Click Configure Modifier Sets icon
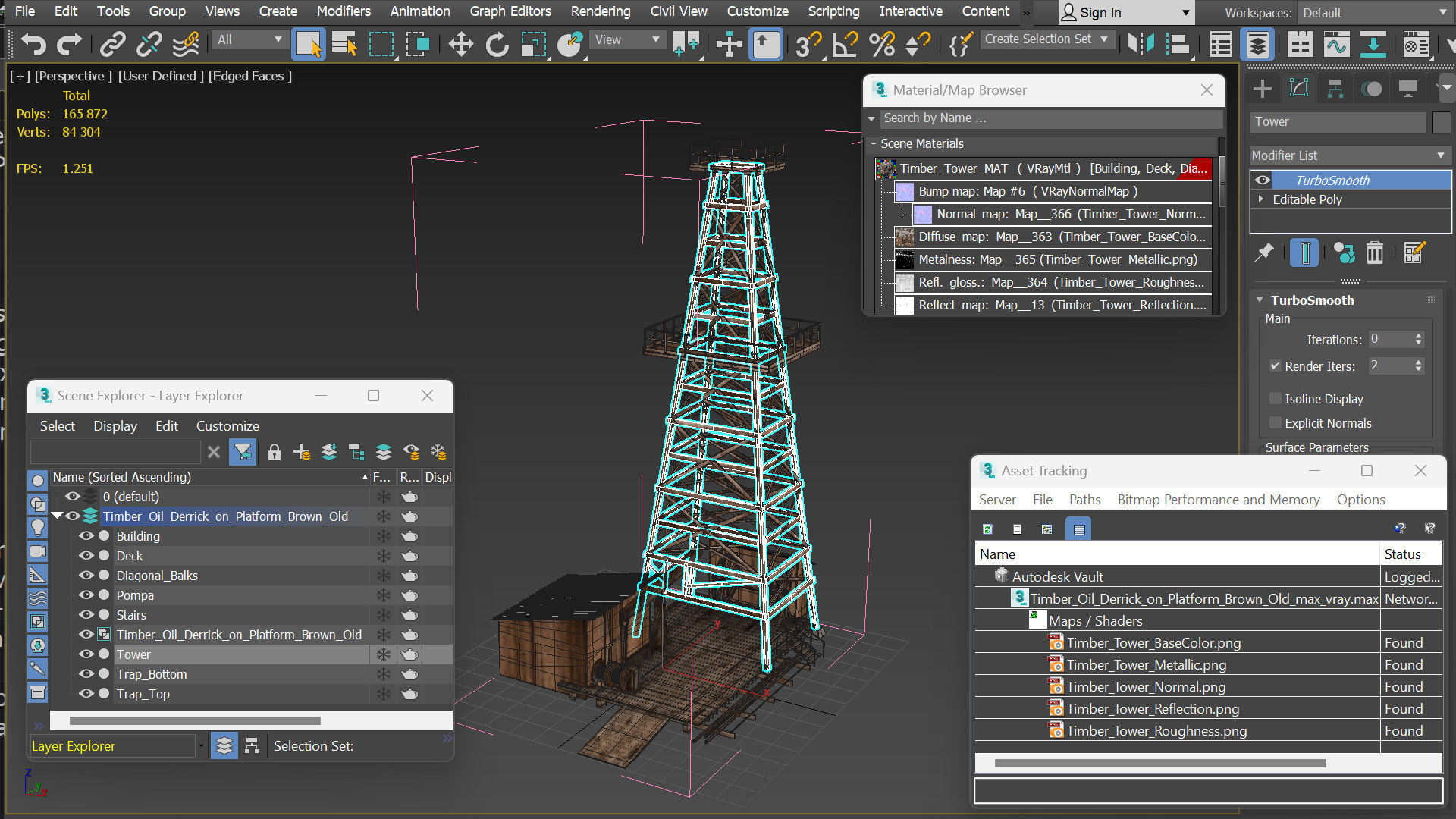This screenshot has width=1456, height=819. tap(1414, 253)
